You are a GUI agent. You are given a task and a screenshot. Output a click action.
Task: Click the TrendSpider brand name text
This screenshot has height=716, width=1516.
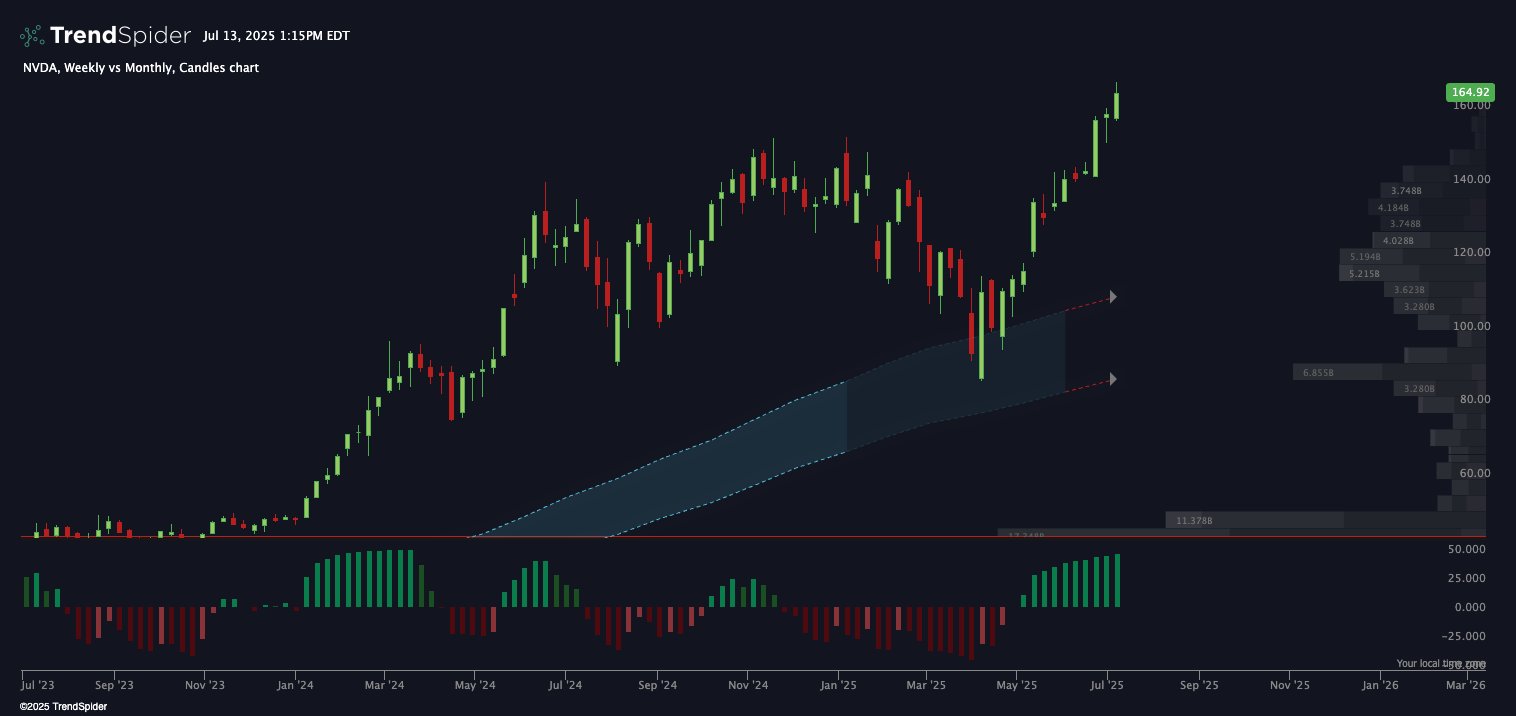[x=120, y=36]
